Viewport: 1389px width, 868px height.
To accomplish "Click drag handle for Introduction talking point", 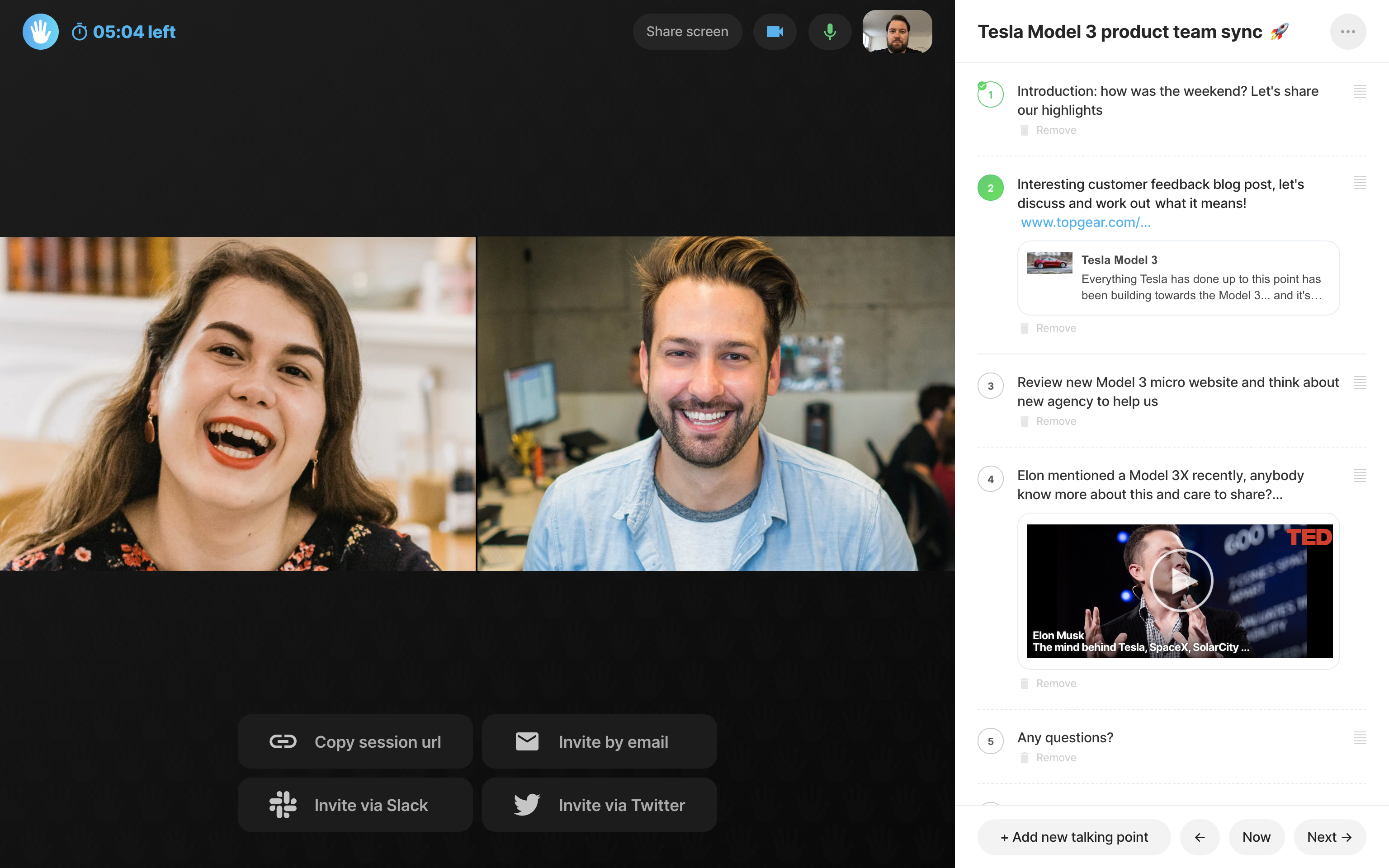I will tap(1360, 91).
